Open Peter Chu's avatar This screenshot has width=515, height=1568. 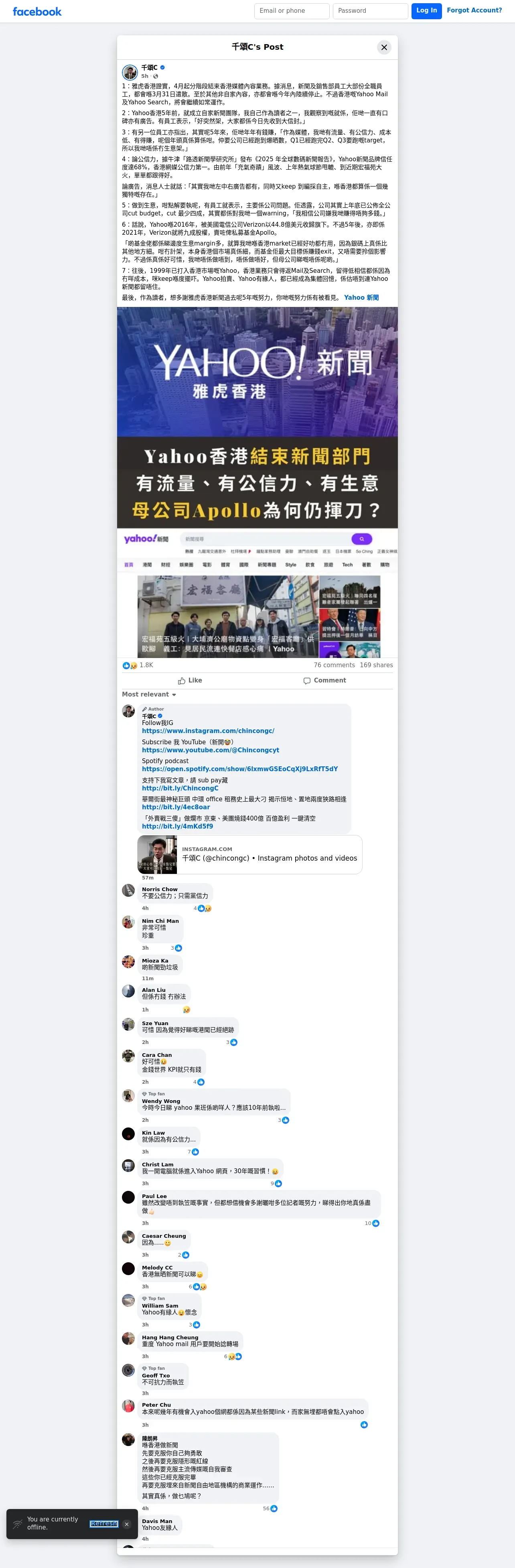coord(128,1406)
